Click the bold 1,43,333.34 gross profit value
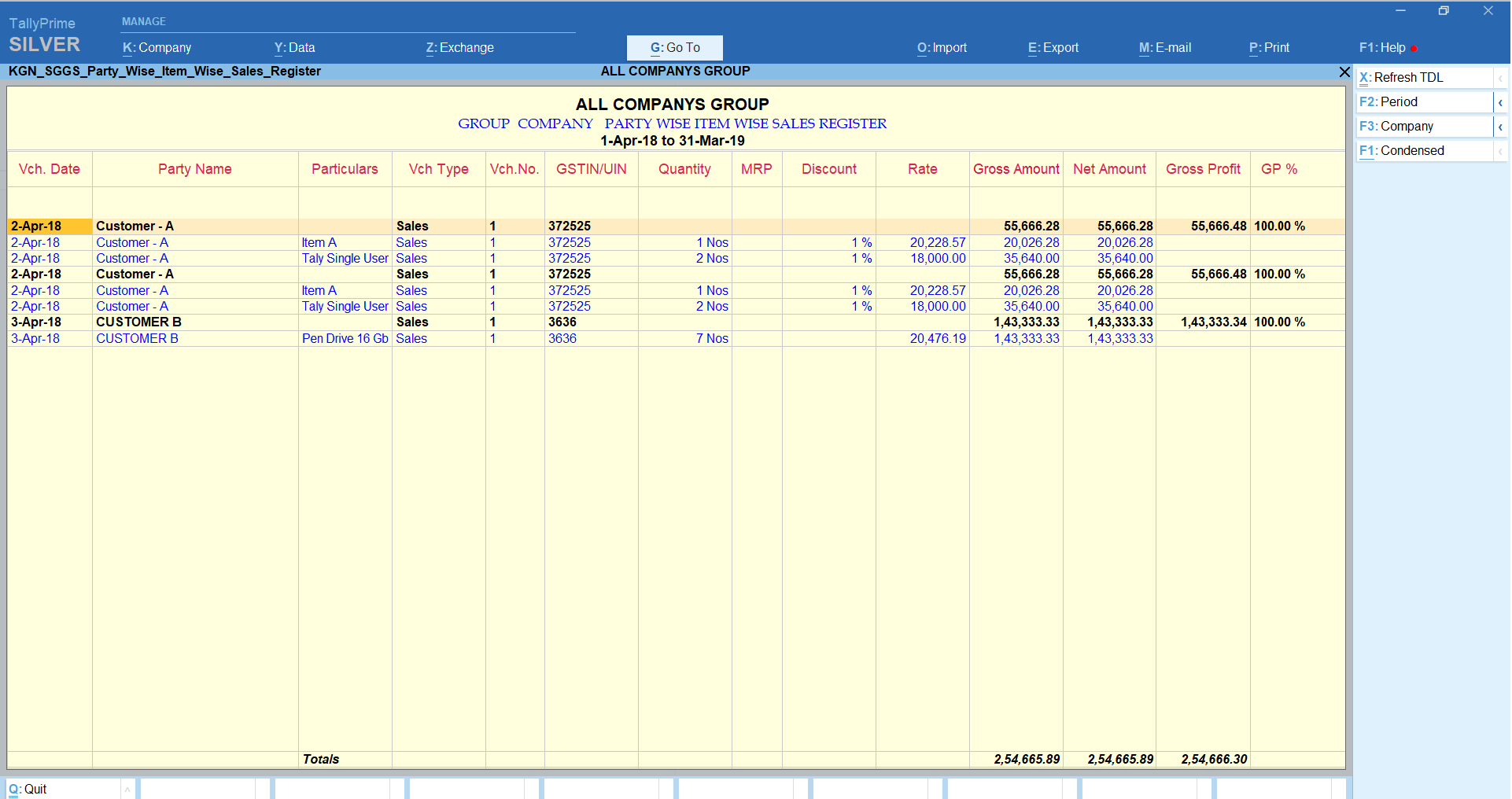1512x799 pixels. (x=1214, y=322)
